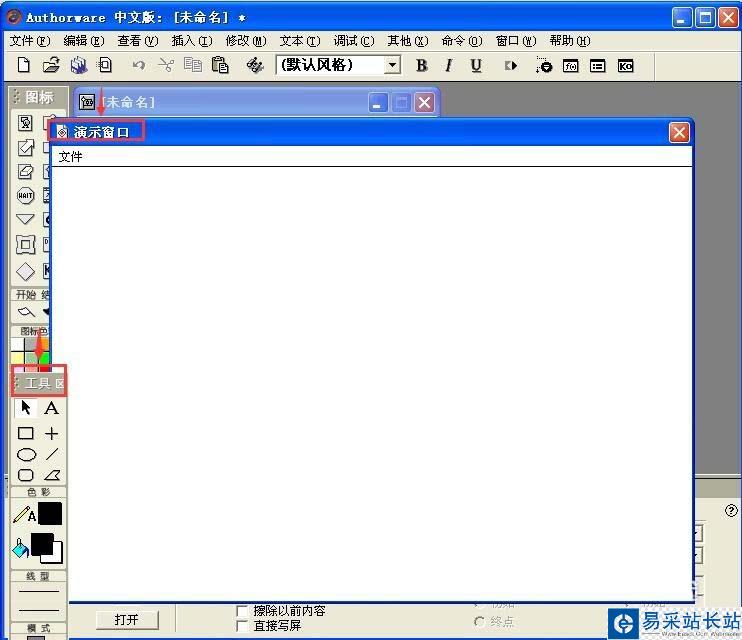Close the 未命名 design window
Image resolution: width=742 pixels, height=640 pixels.
pyautogui.click(x=424, y=102)
